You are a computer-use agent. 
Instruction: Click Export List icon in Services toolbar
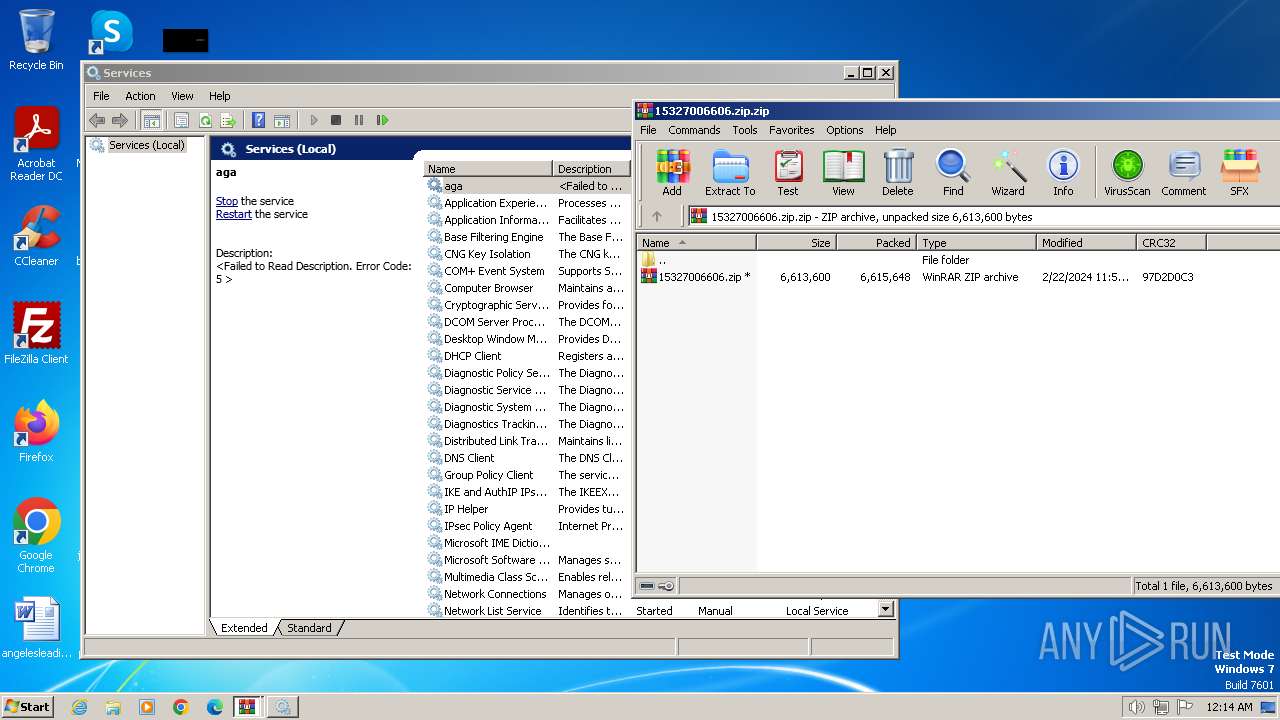(x=228, y=120)
